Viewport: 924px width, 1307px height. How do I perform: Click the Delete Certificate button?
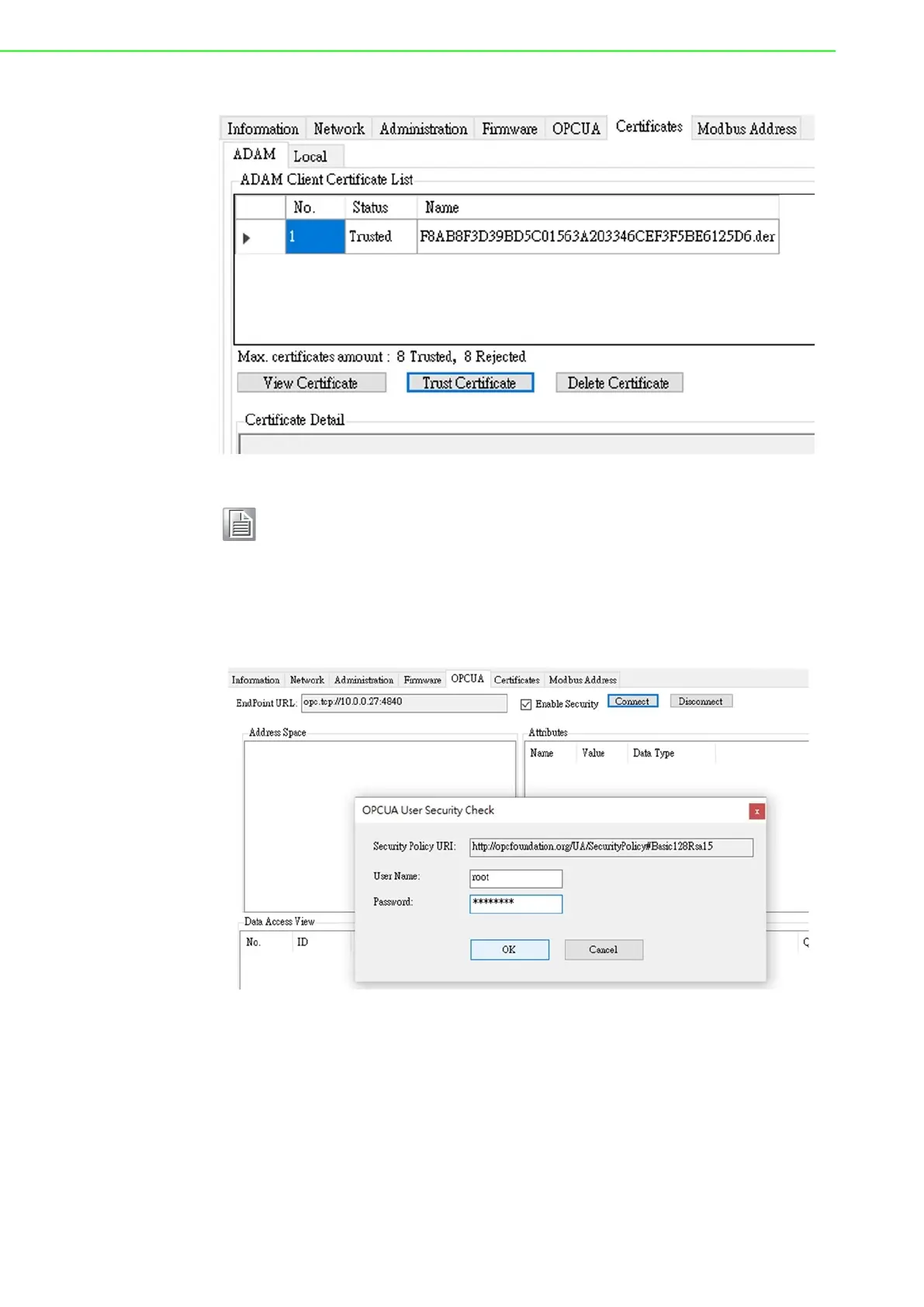click(619, 383)
